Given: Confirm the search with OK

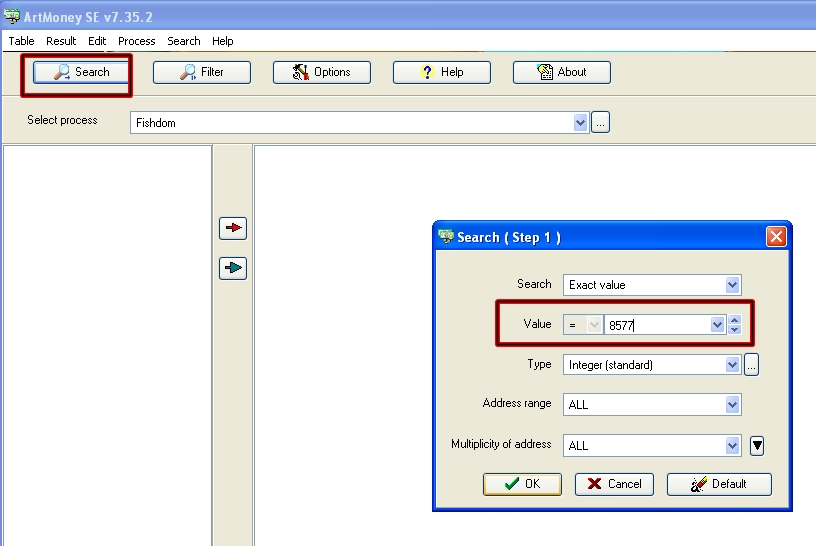Looking at the screenshot, I should (x=522, y=484).
